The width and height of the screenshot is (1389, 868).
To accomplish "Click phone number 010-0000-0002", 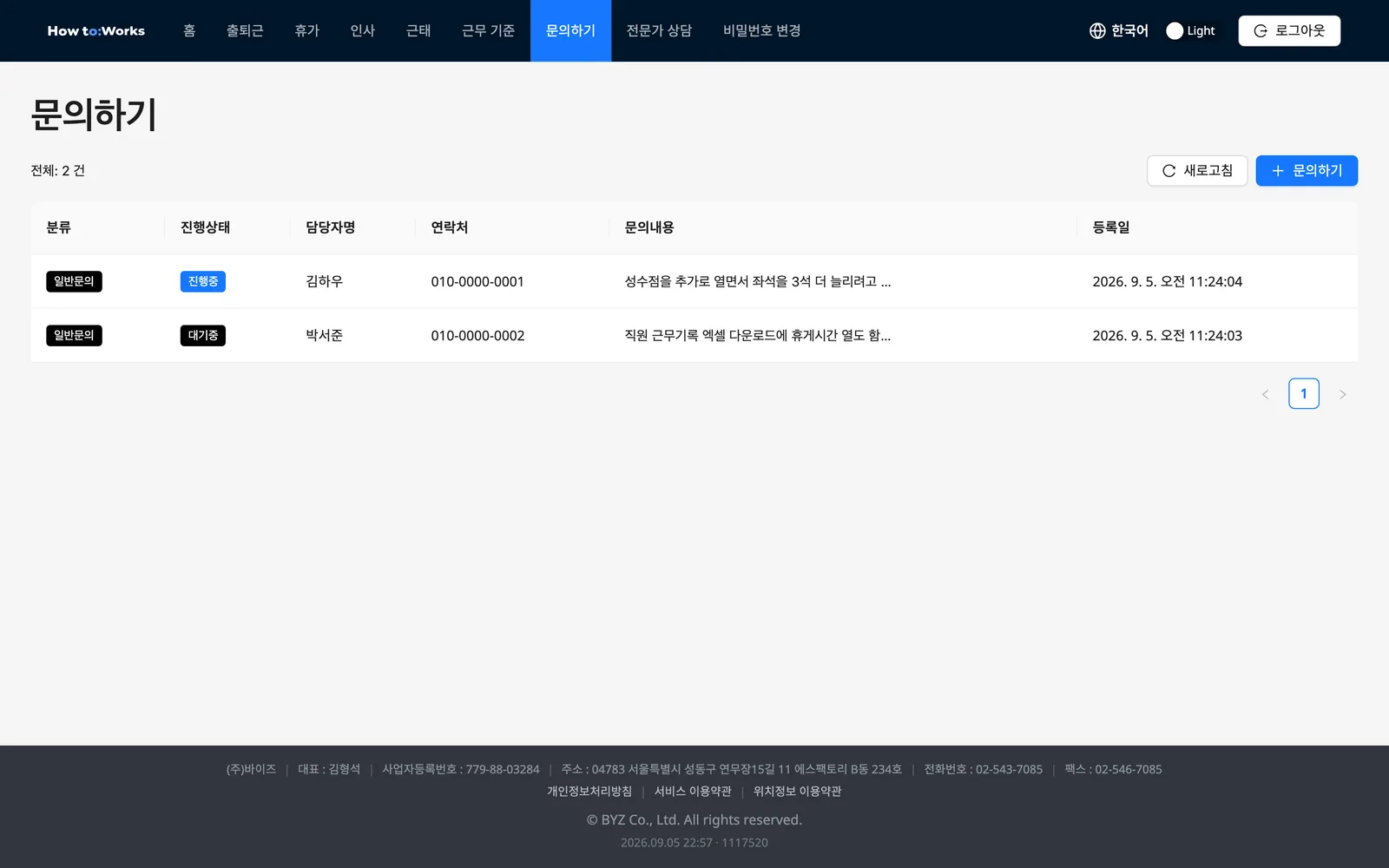I will click(477, 335).
